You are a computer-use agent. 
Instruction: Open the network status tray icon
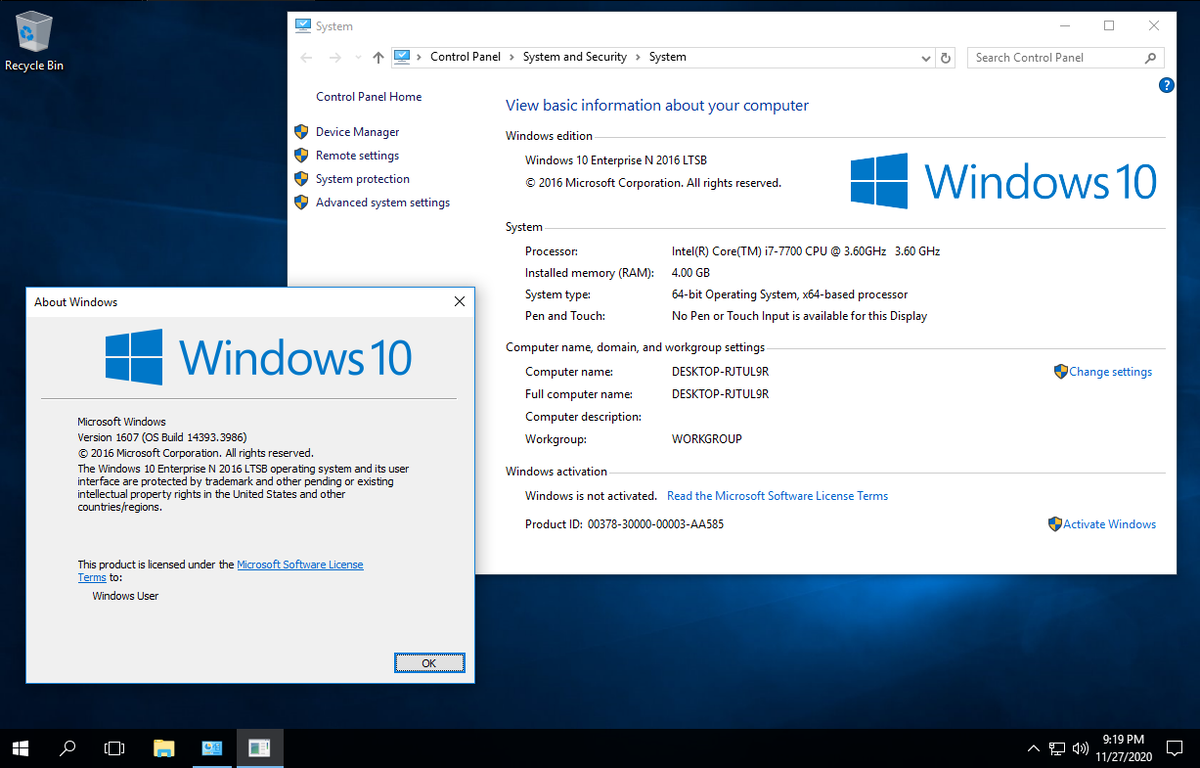1058,748
